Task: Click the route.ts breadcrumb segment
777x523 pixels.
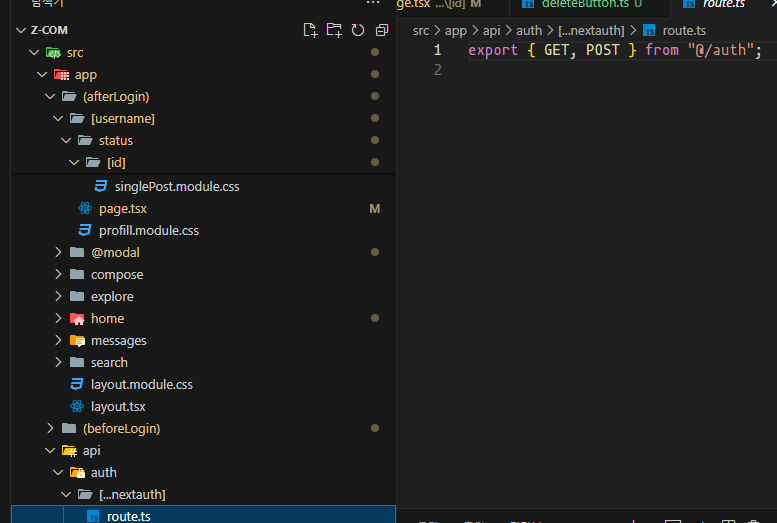Action: [684, 31]
